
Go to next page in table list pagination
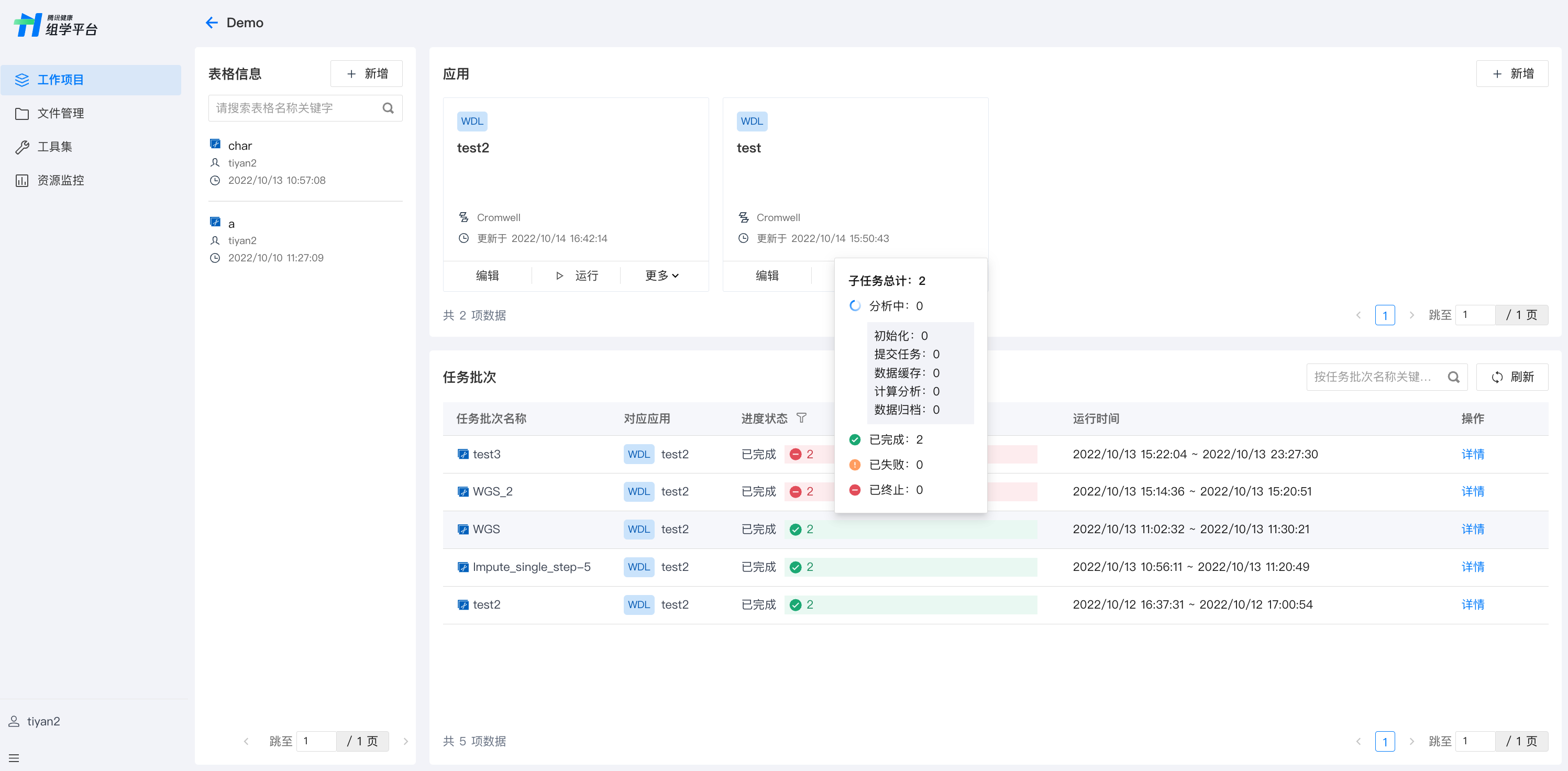(x=405, y=741)
